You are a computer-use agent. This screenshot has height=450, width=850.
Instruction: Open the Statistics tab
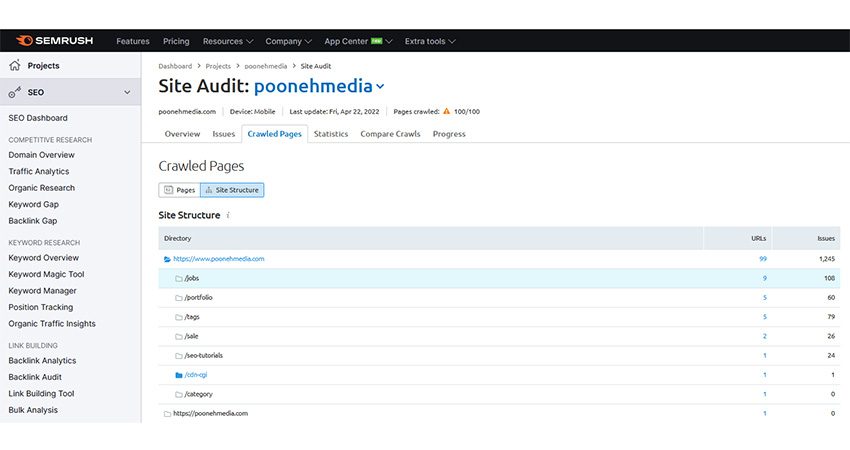[x=331, y=134]
